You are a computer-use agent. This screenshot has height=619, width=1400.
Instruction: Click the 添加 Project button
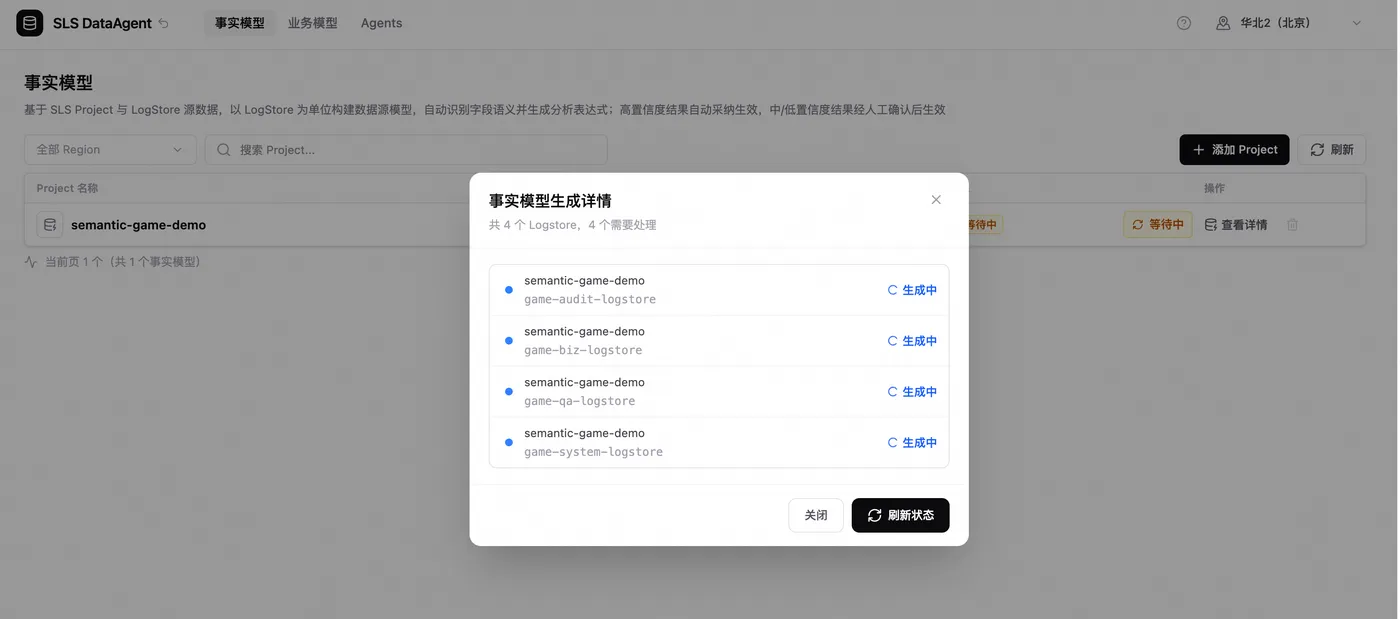(1234, 150)
